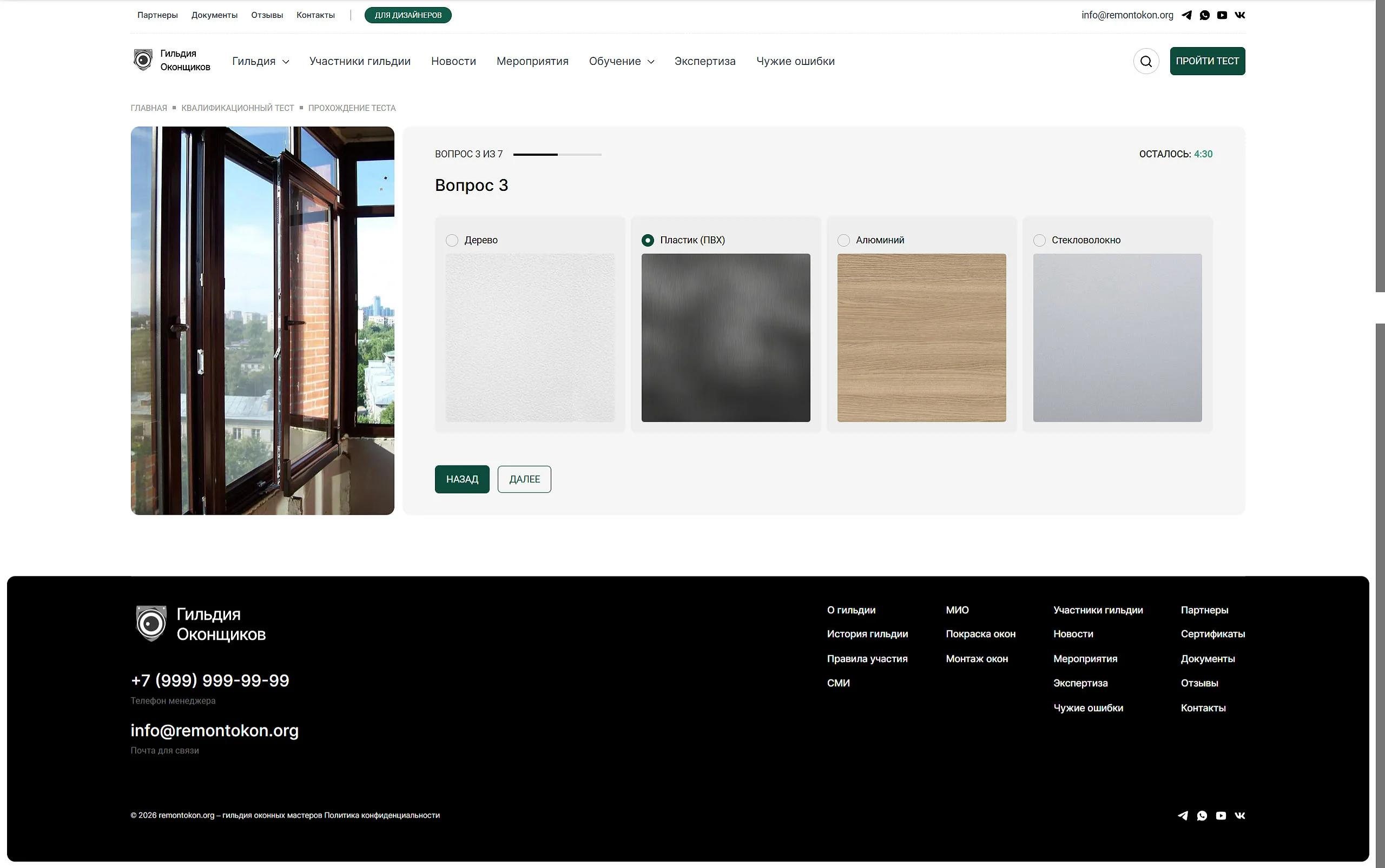Expand the Гильдия dropdown menu
The width and height of the screenshot is (1385, 868).
(x=261, y=61)
